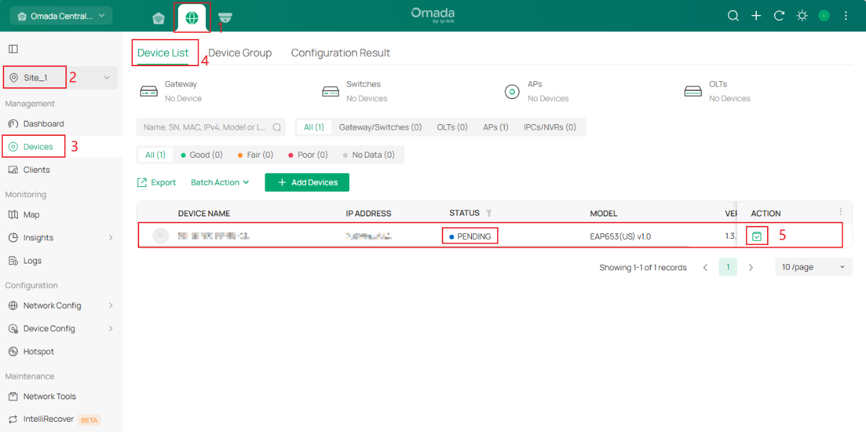Viewport: 866px width, 432px height.
Task: Filter devices by Good (0) health
Action: click(x=202, y=155)
